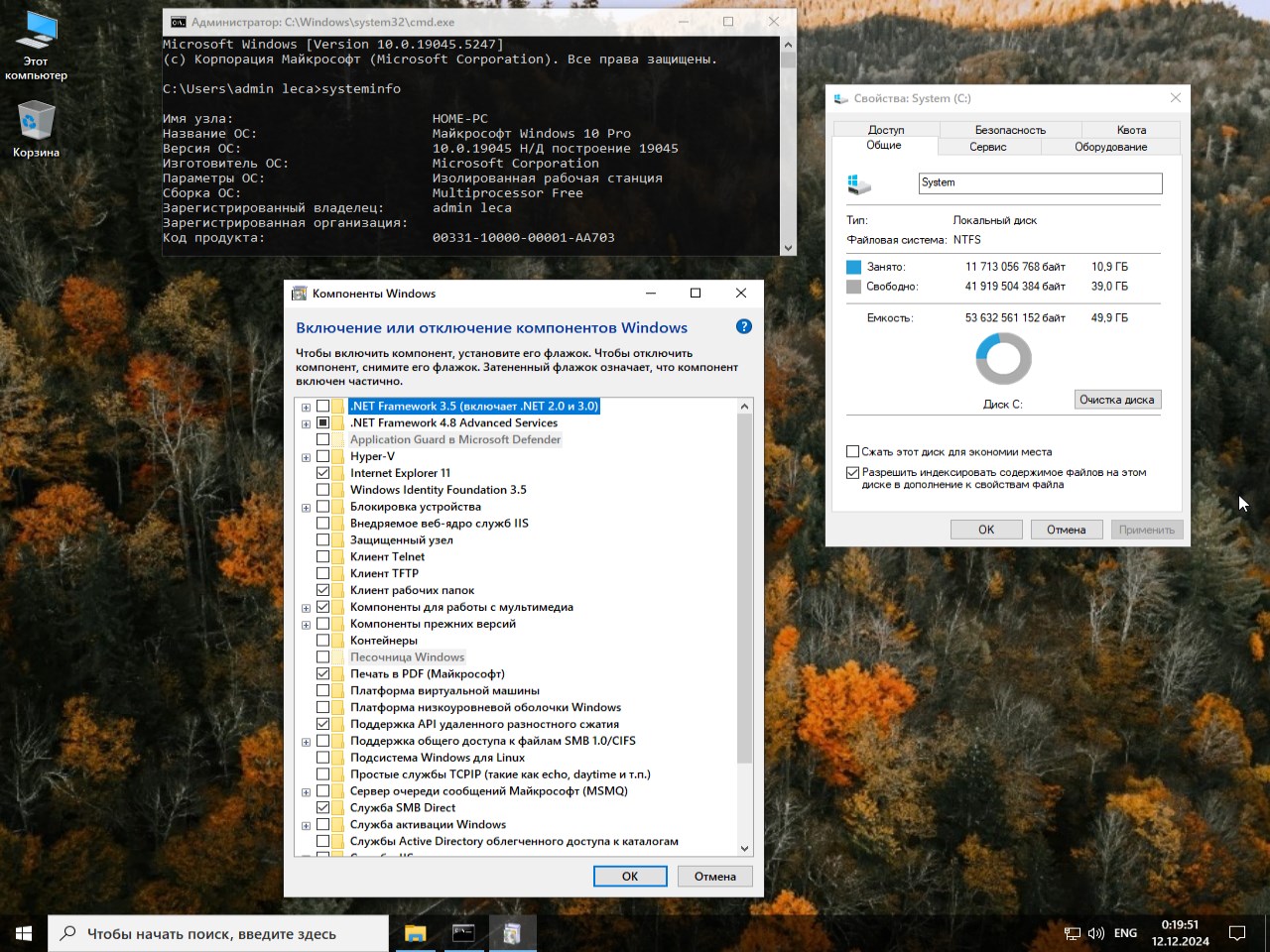Click Отмена in disk properties window

(1067, 530)
